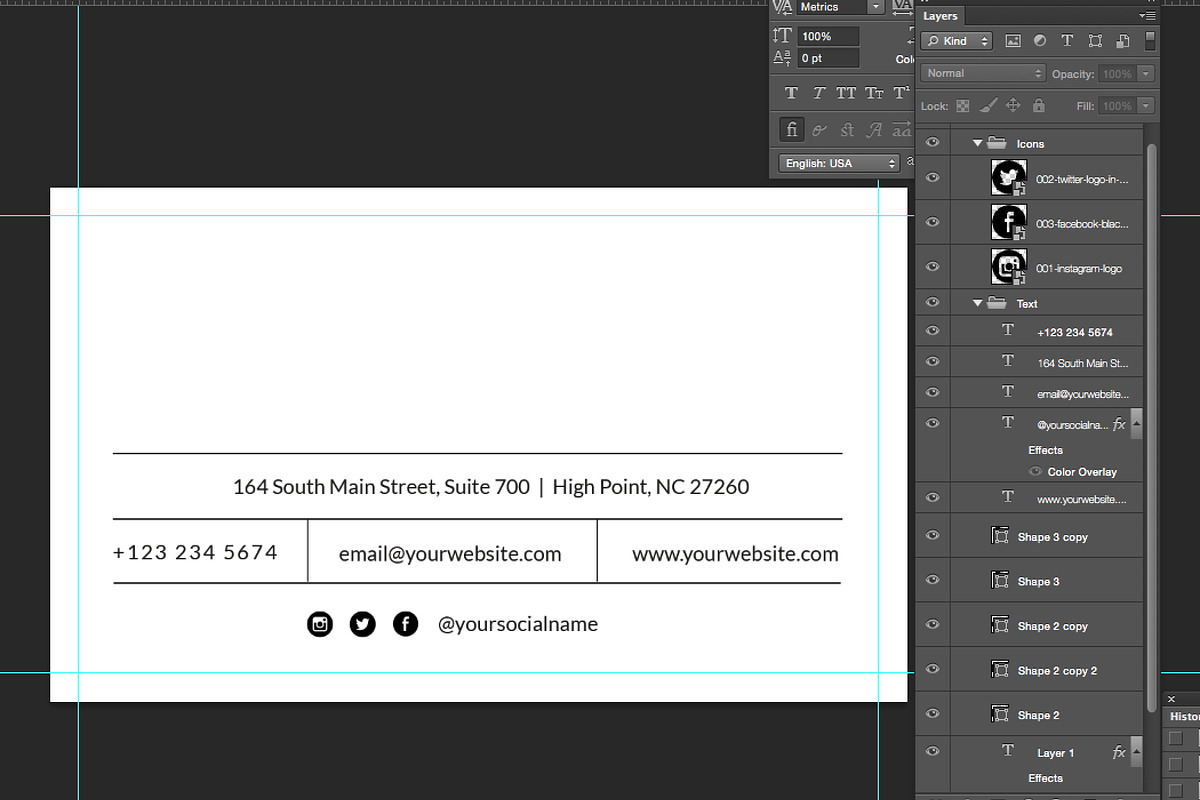Select the 164 South Main St text layer
The width and height of the screenshot is (1200, 800).
(1029, 362)
